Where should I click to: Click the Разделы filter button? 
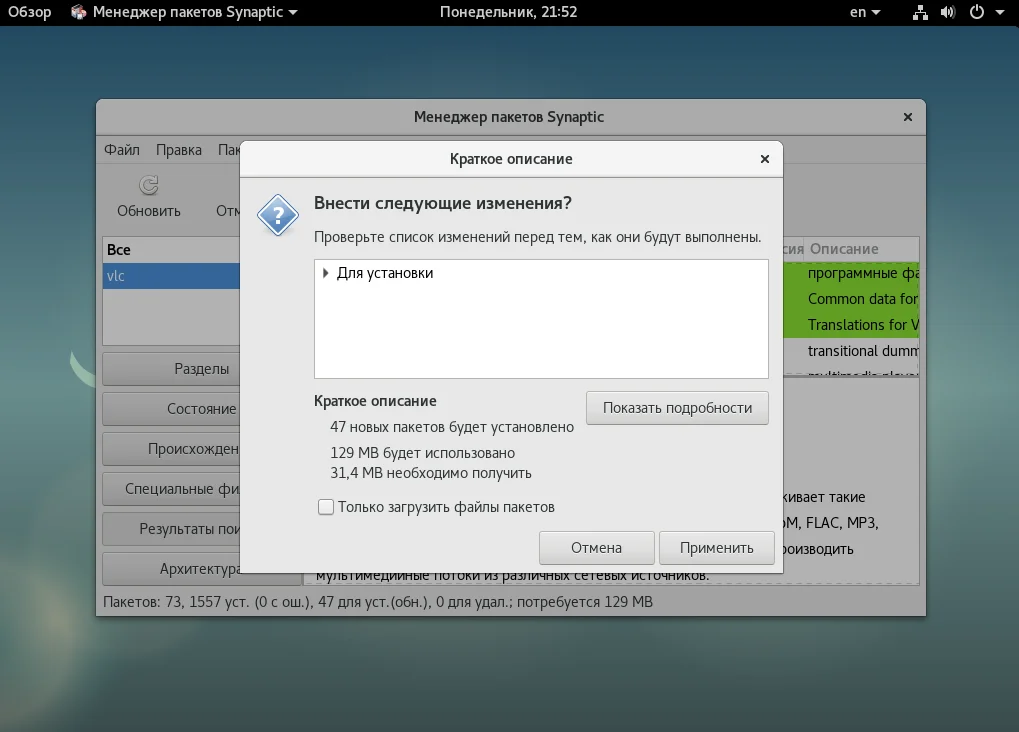click(172, 369)
